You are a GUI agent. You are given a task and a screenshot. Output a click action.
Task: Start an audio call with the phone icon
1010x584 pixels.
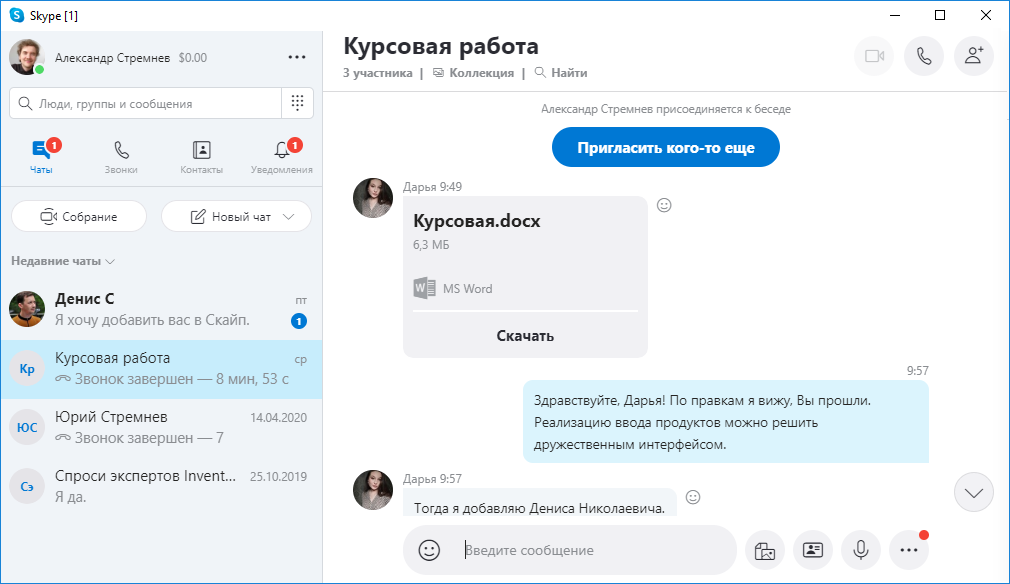click(924, 57)
